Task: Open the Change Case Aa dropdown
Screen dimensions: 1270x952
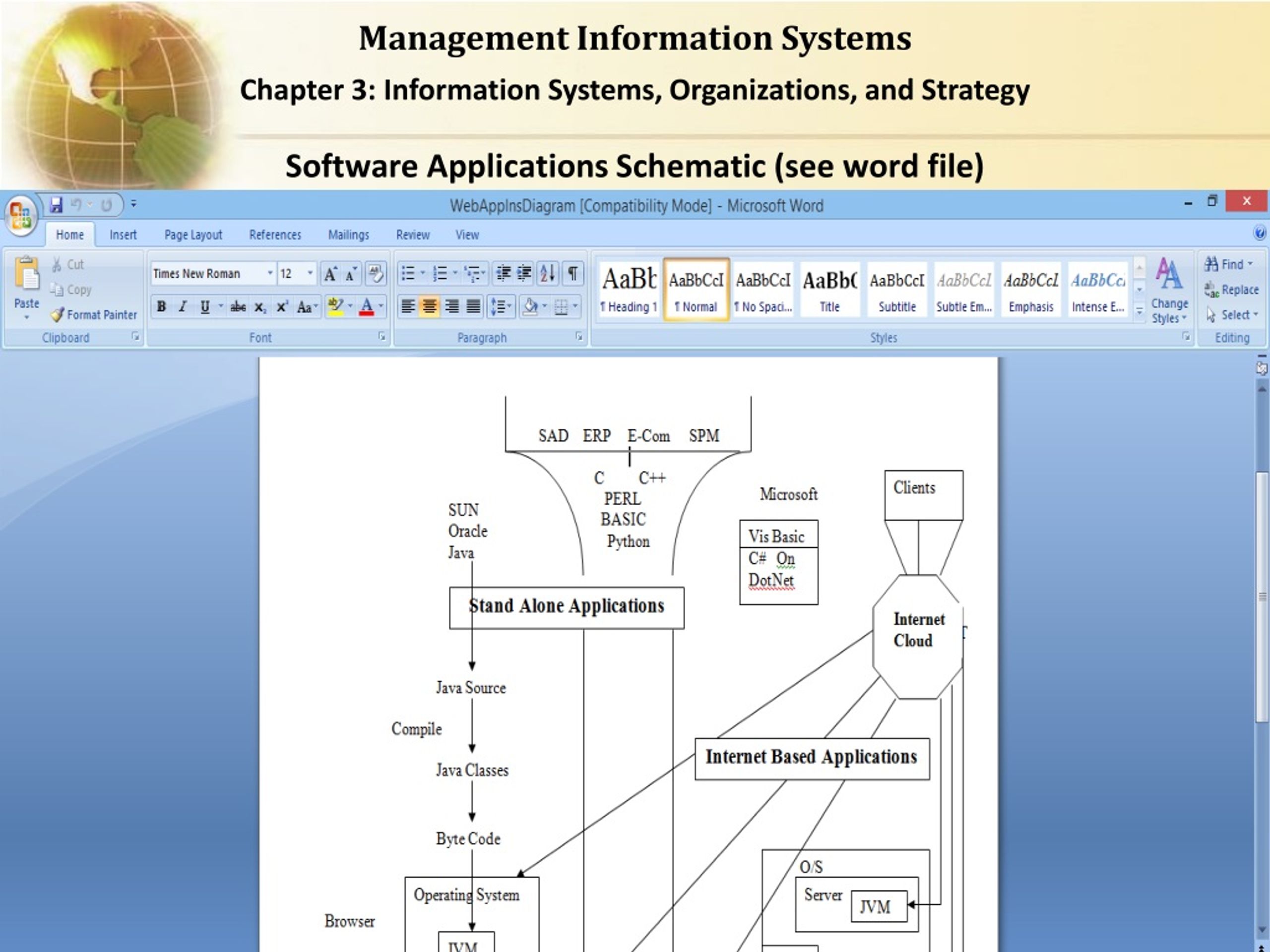Action: (x=307, y=307)
